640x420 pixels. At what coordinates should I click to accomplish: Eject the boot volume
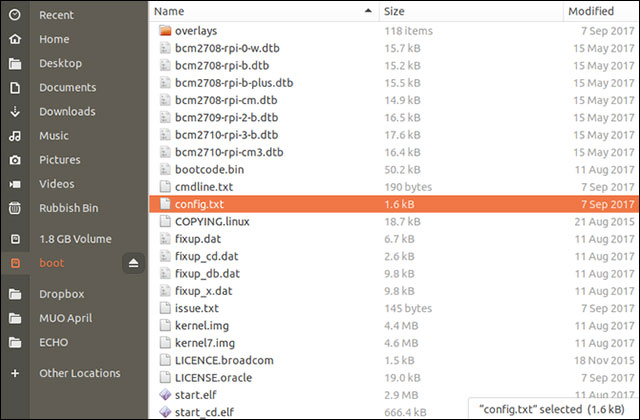tap(133, 263)
